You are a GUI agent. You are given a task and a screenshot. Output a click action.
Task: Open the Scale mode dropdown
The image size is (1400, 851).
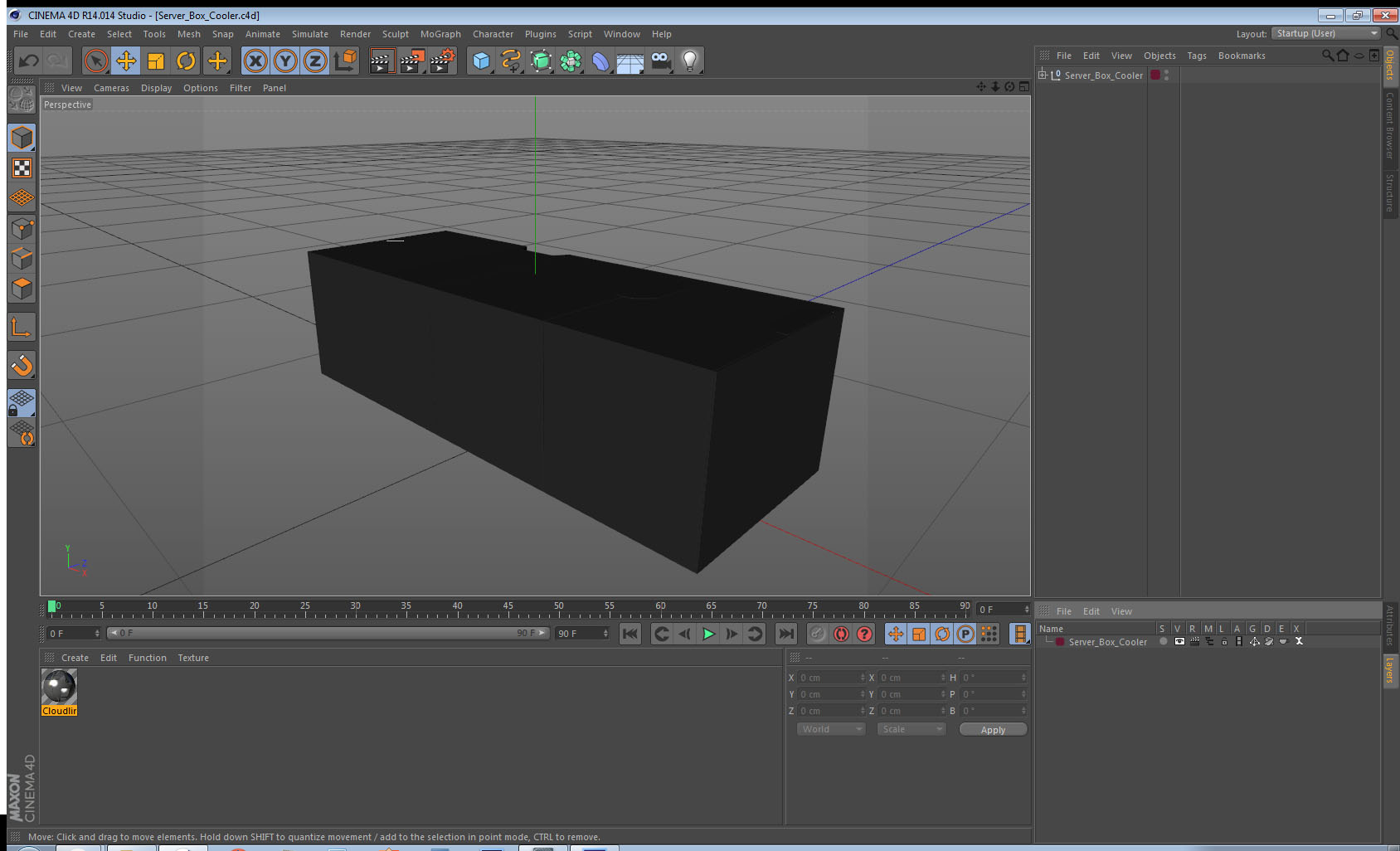(911, 729)
